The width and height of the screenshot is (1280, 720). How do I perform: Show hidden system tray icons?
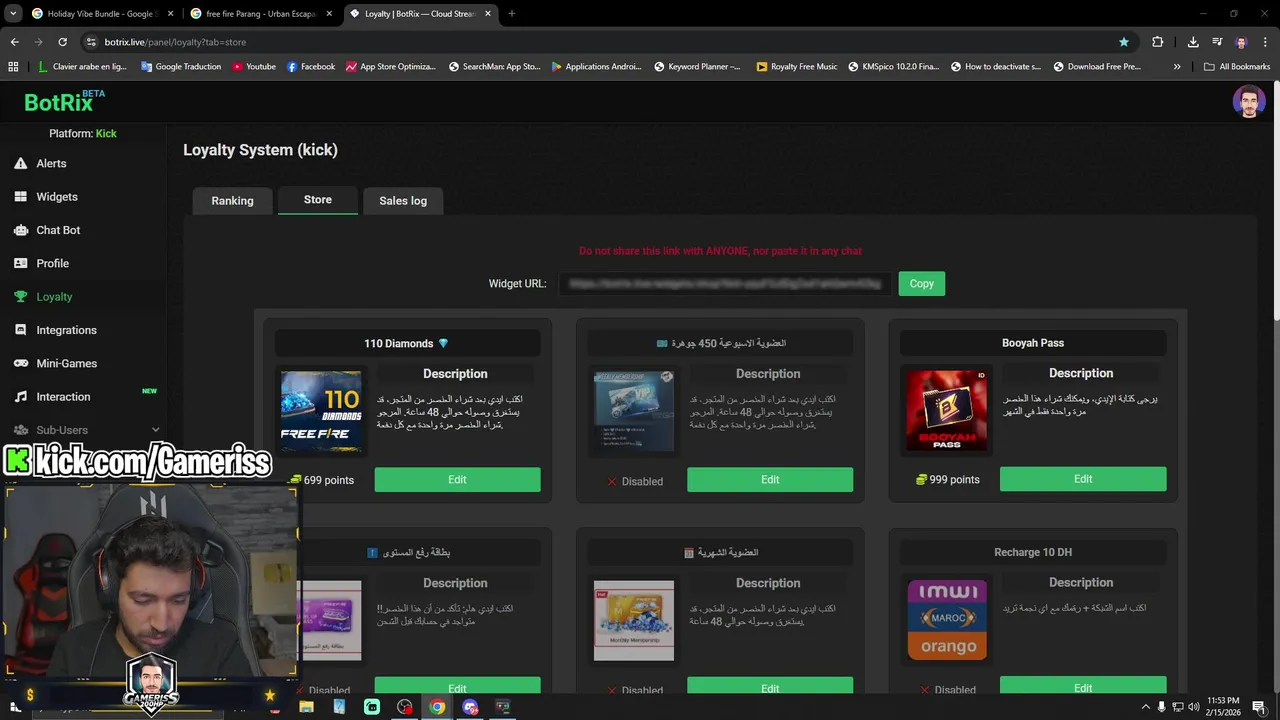click(1145, 707)
